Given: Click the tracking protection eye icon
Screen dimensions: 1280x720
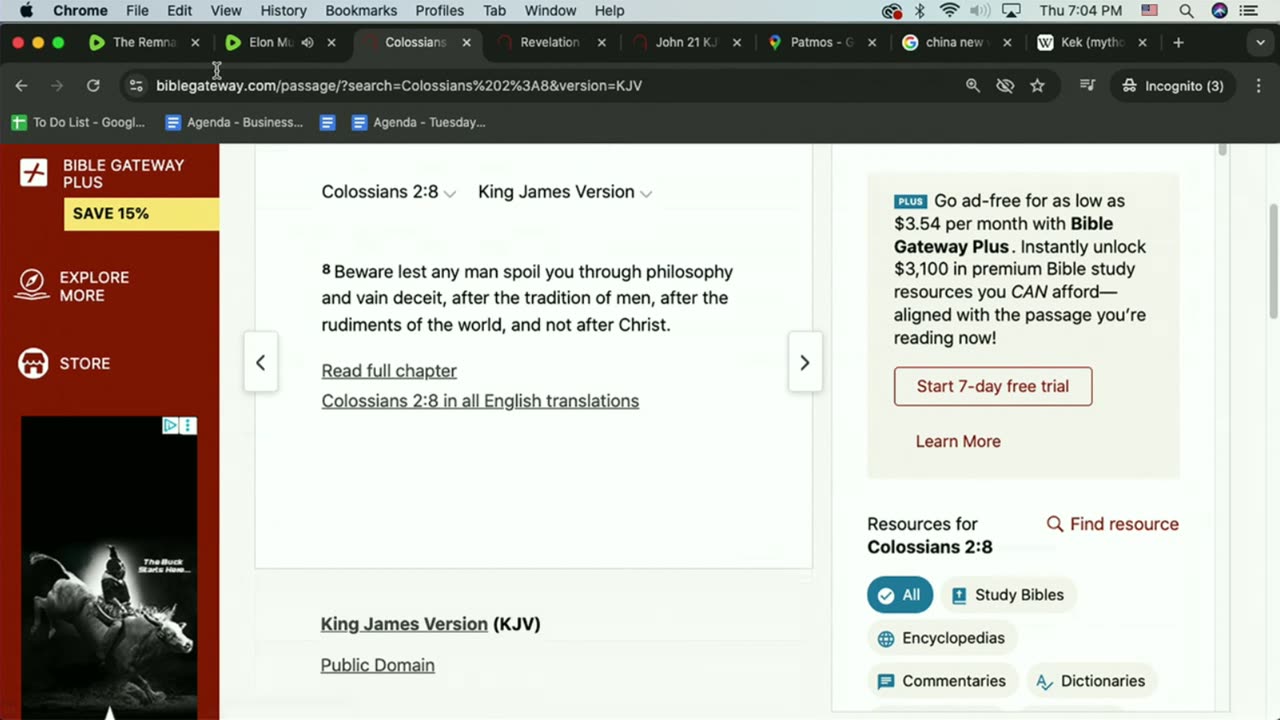Looking at the screenshot, I should point(1005,86).
